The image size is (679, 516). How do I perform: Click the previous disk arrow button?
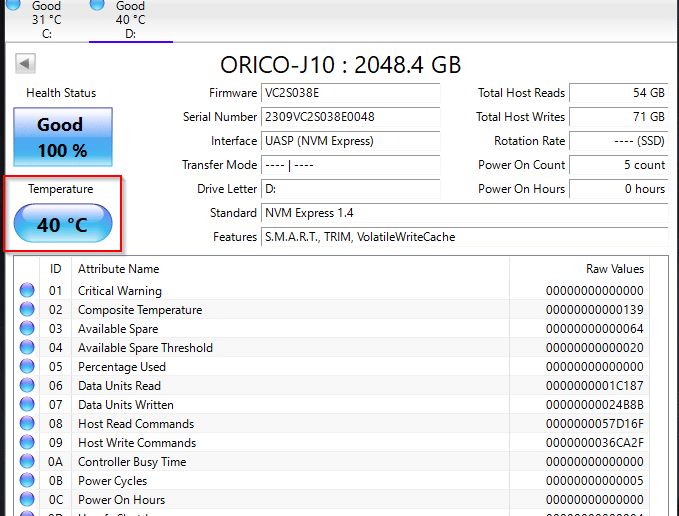pos(25,64)
